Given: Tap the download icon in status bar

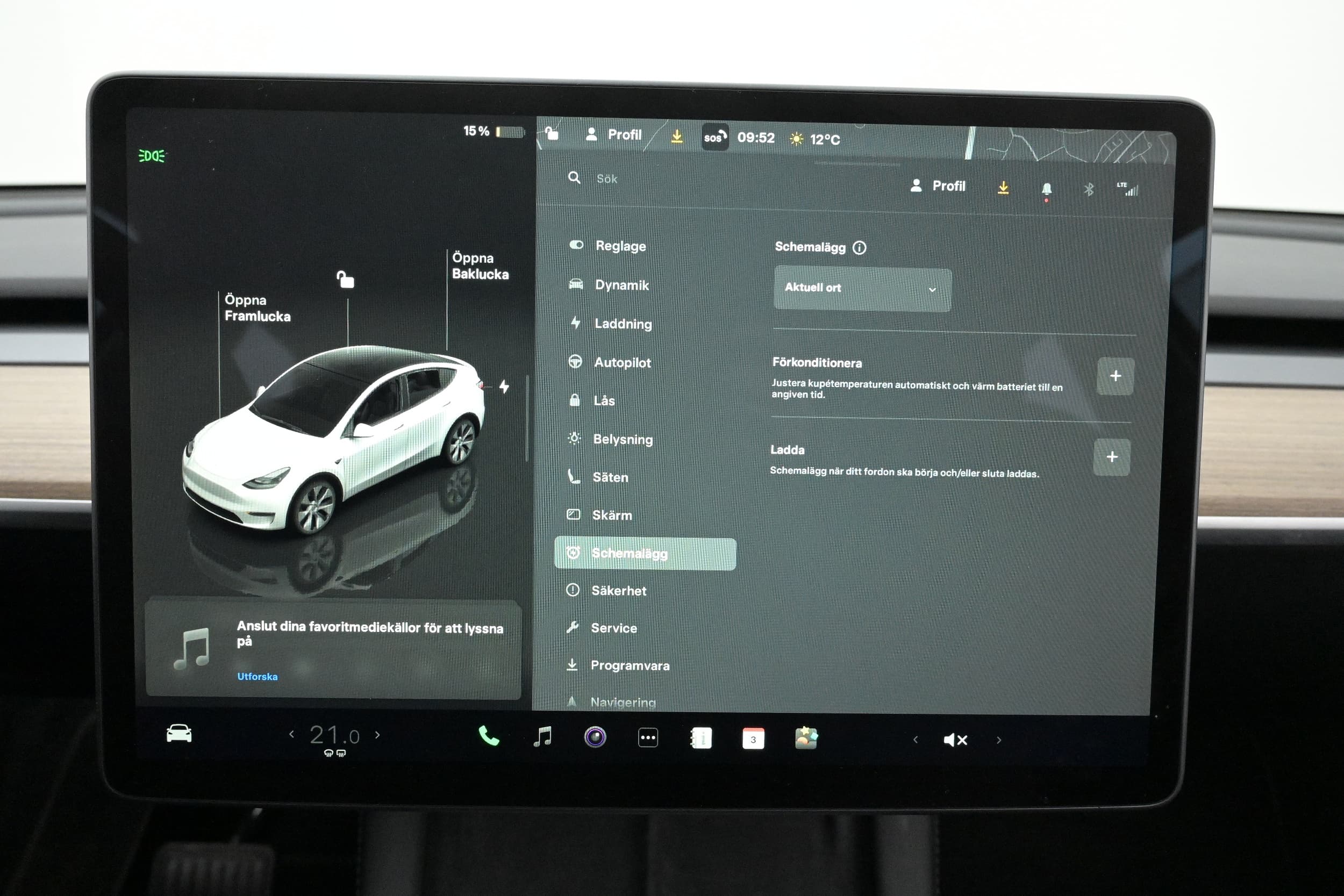Looking at the screenshot, I should click(677, 137).
